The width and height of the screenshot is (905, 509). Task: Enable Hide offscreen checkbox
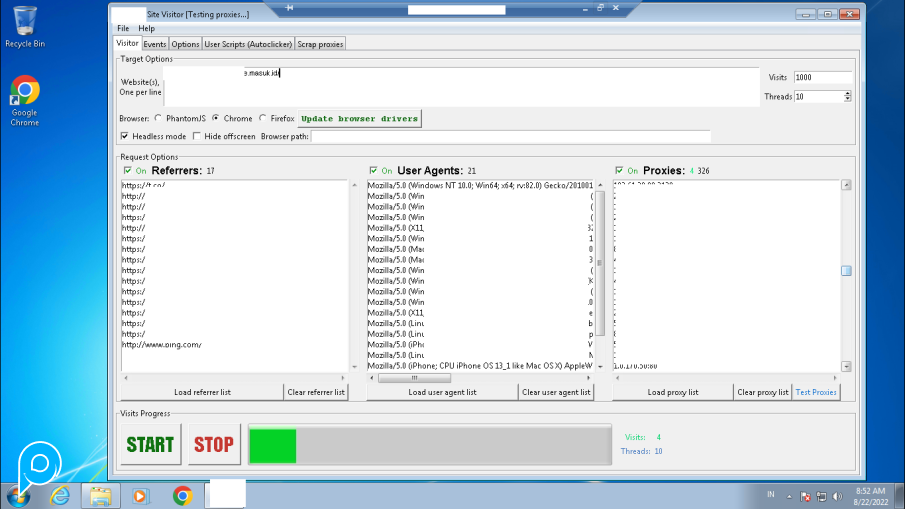coord(197,136)
